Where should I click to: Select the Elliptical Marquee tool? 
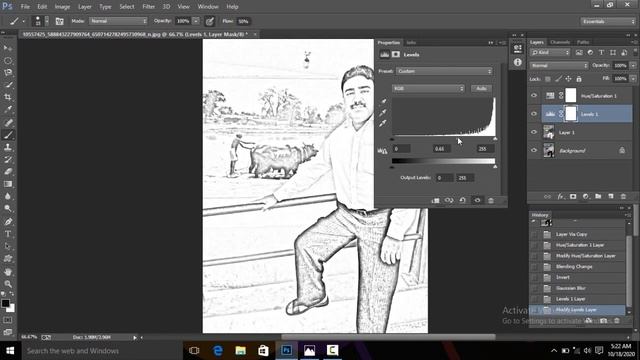click(x=8, y=60)
